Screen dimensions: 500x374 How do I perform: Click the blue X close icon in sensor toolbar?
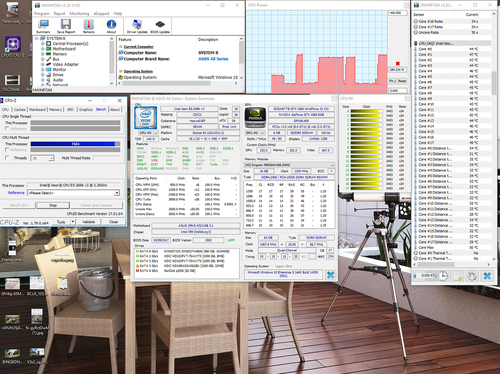(487, 276)
